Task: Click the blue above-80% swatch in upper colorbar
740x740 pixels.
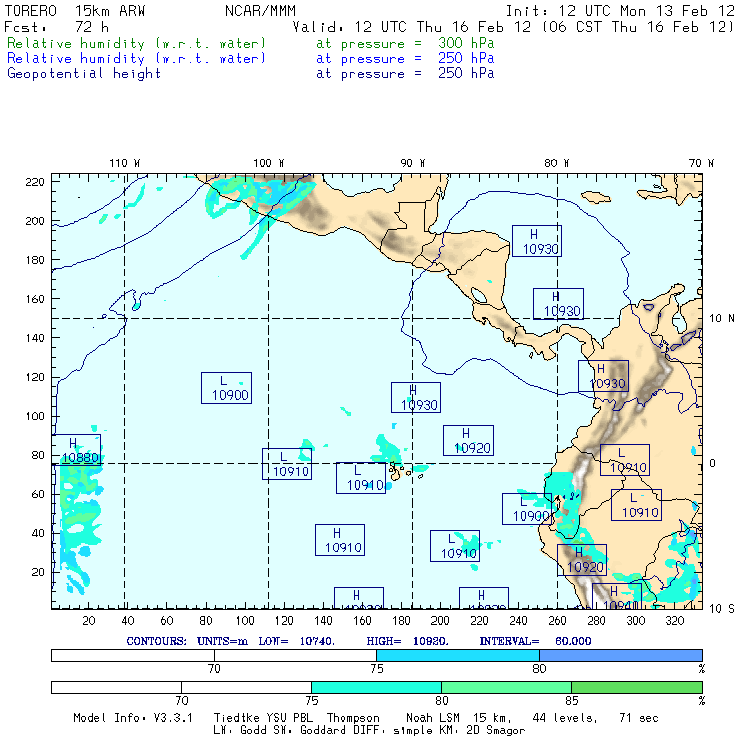Action: click(621, 655)
